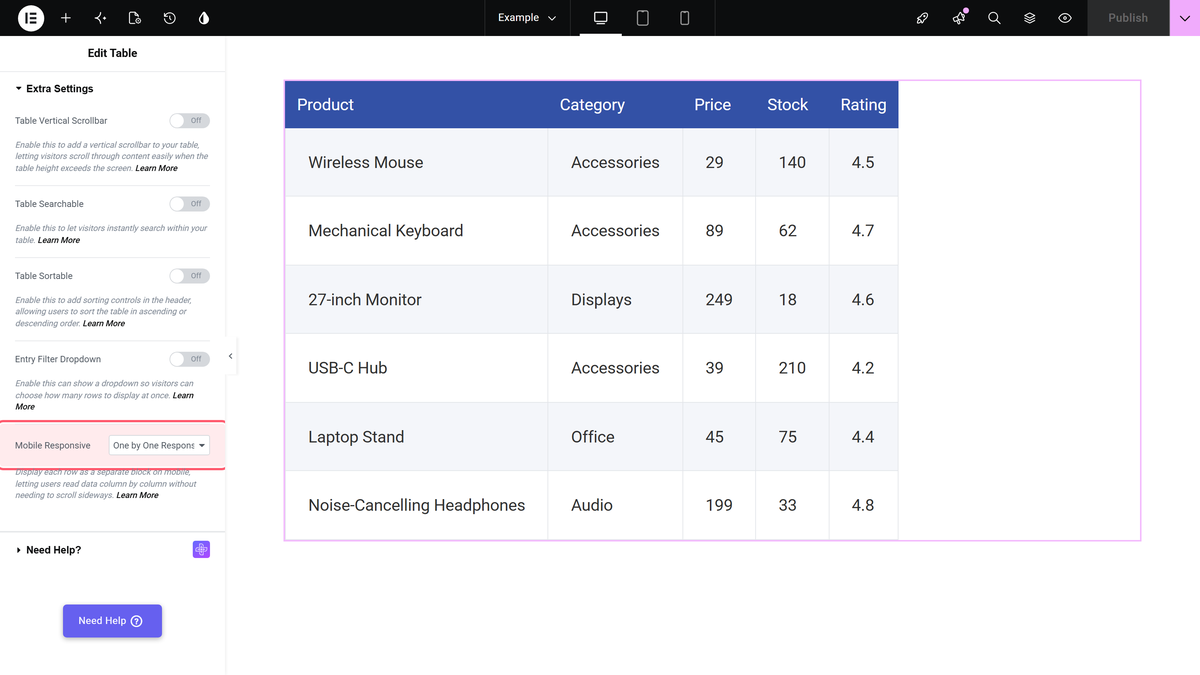Image resolution: width=1200 pixels, height=675 pixels.
Task: Open the AI sparkle tools icon
Action: click(x=100, y=18)
